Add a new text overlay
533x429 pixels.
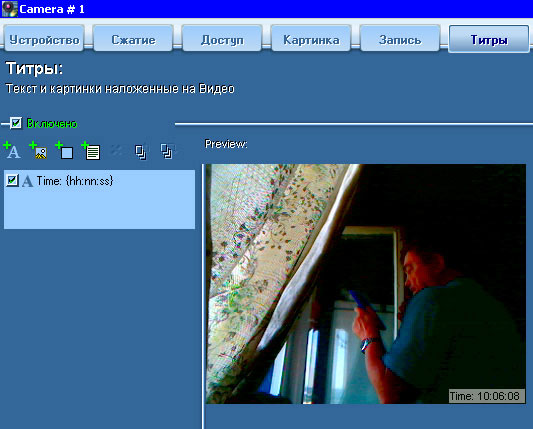pyautogui.click(x=12, y=151)
